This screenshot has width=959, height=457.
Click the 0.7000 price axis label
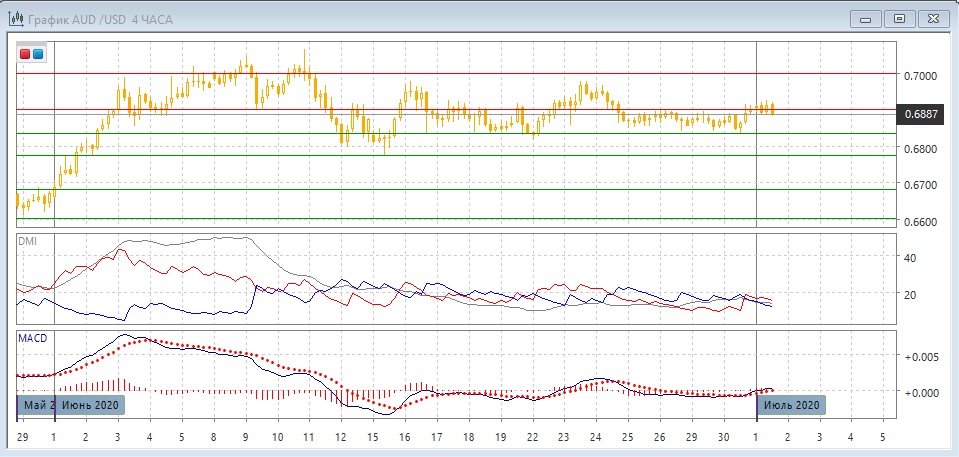[921, 76]
